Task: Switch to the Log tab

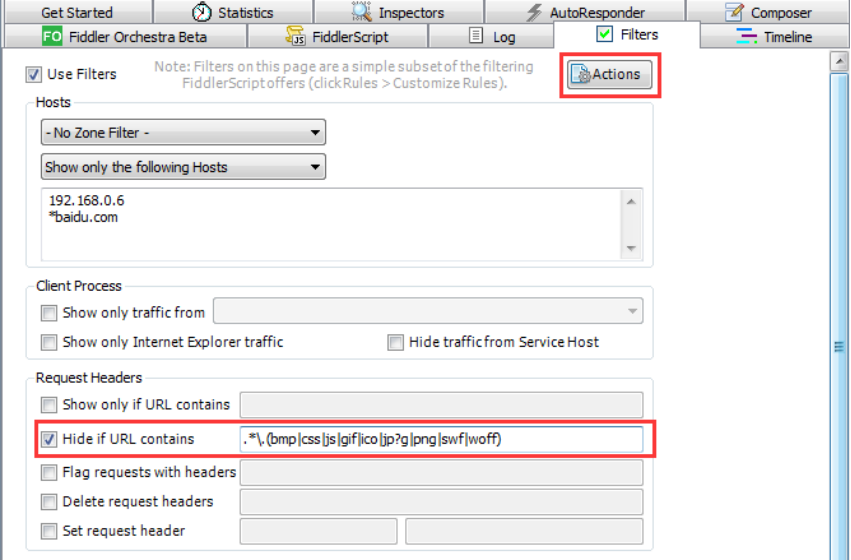Action: (491, 36)
